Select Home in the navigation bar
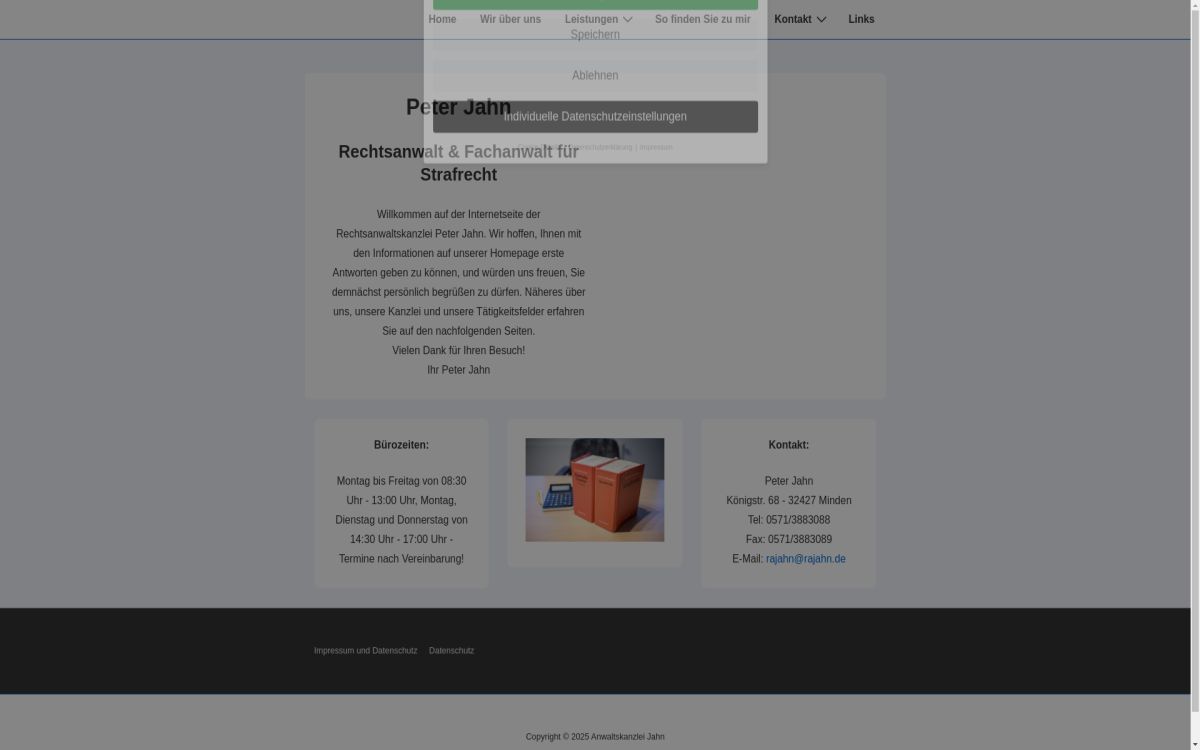Viewport: 1200px width, 750px height. coord(442,19)
